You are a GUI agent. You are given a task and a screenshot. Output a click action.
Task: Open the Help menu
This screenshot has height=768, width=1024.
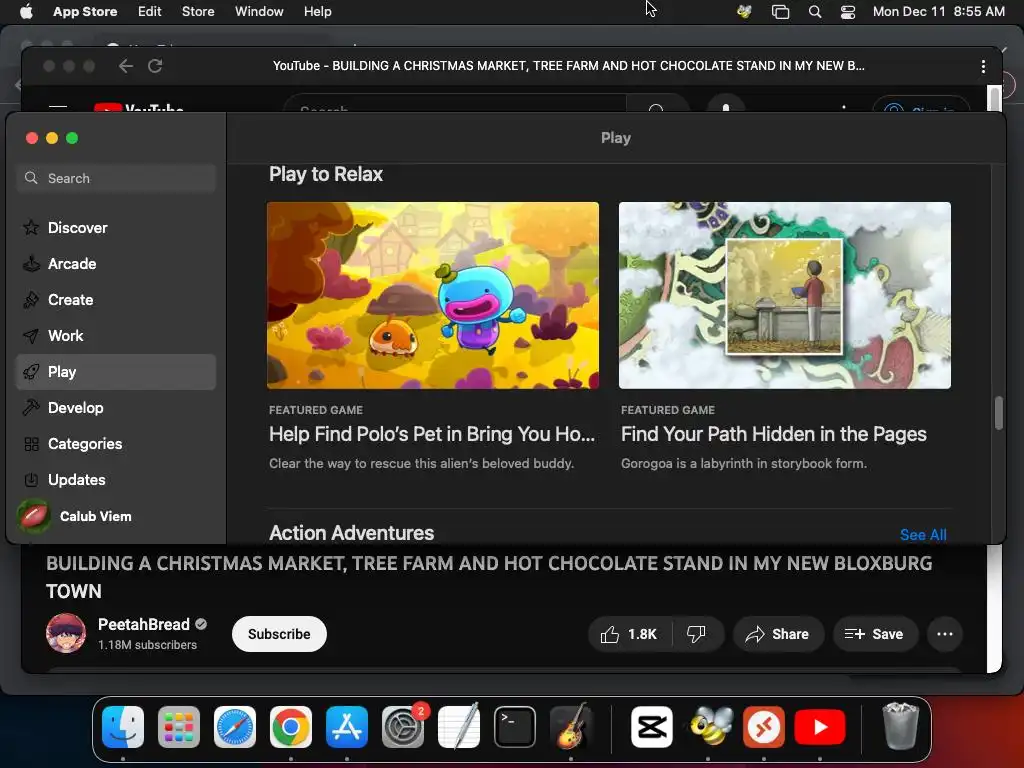coord(317,11)
